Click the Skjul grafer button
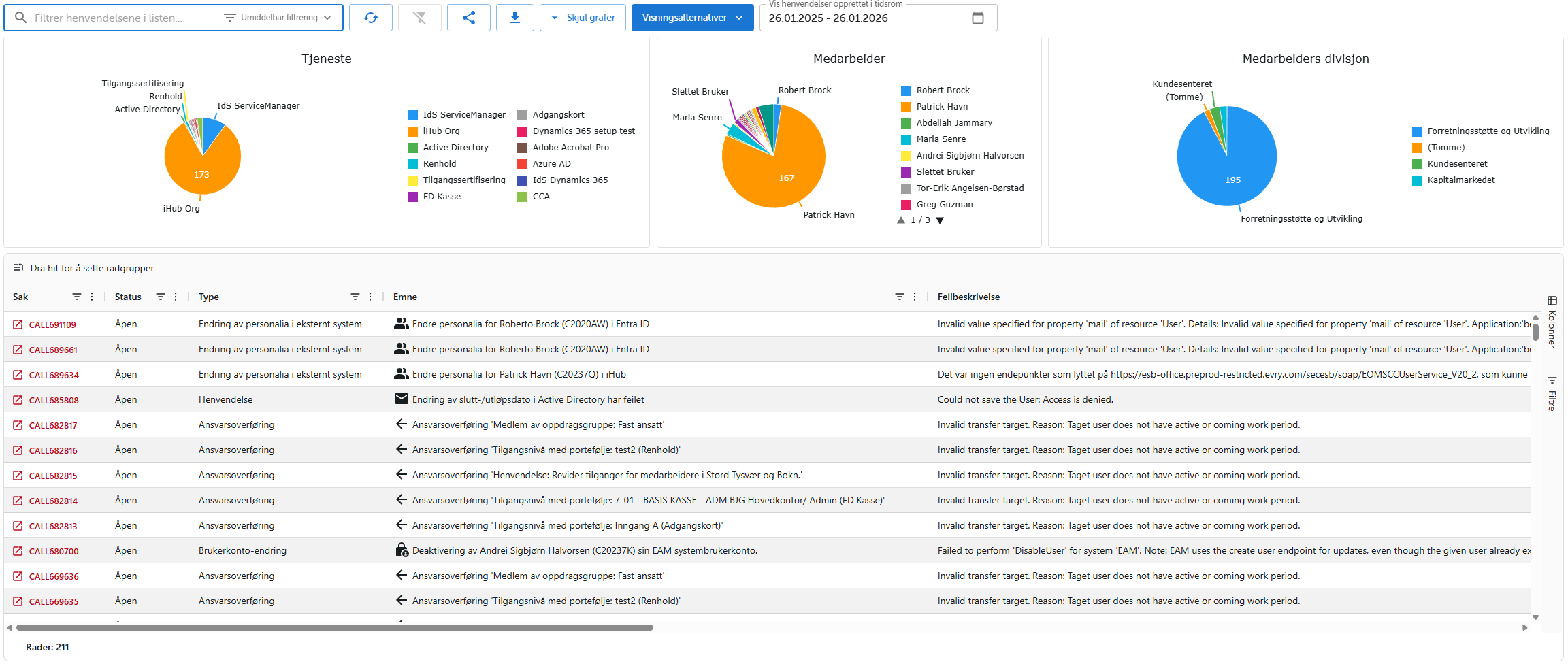This screenshot has height=666, width=1568. point(583,18)
